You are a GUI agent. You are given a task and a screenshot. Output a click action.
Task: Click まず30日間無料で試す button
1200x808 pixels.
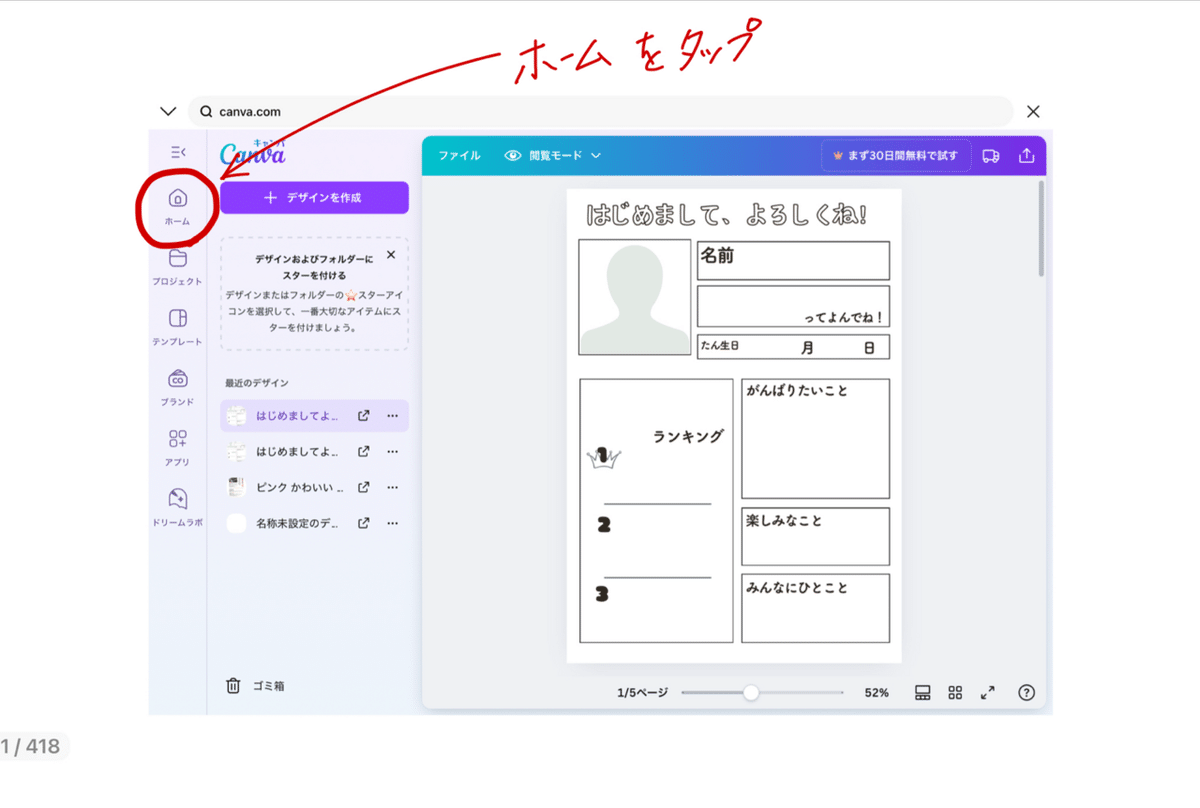point(895,156)
